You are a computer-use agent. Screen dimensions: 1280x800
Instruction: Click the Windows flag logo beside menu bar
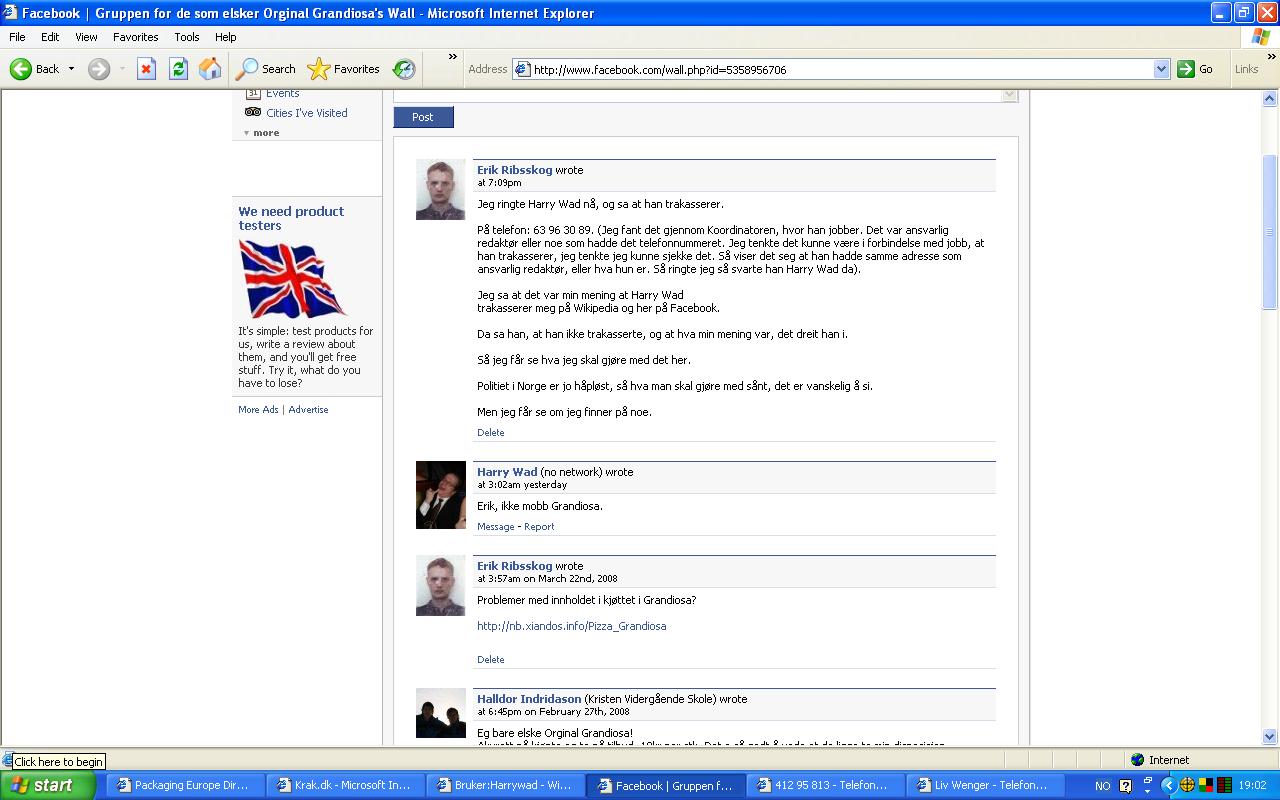[1261, 37]
